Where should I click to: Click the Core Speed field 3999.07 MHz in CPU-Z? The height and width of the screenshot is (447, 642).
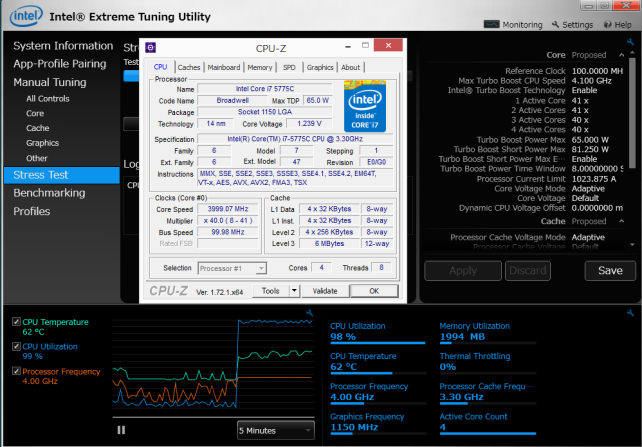coord(228,209)
